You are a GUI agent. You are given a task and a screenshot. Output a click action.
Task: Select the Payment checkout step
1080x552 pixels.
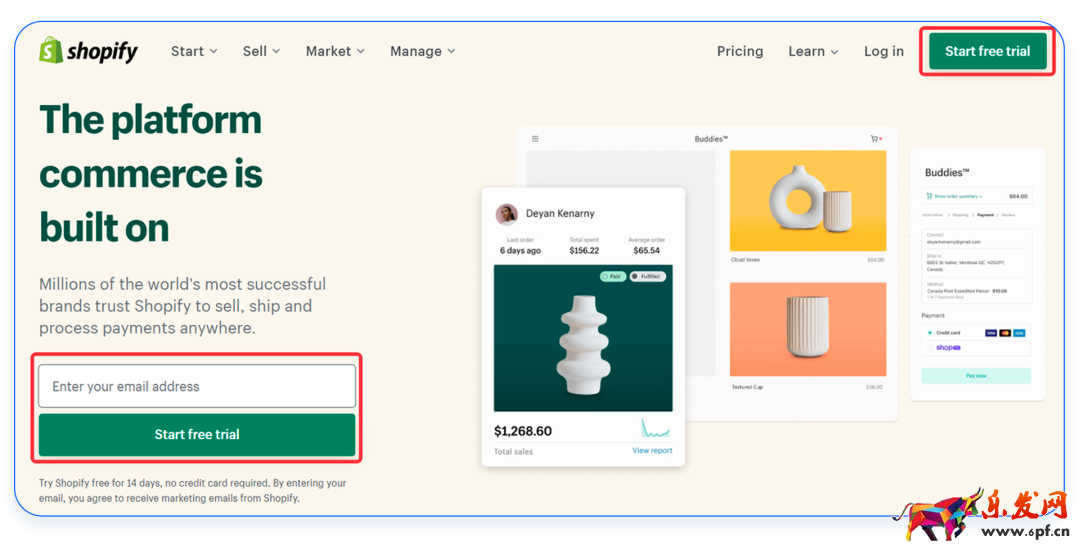pyautogui.click(x=986, y=215)
